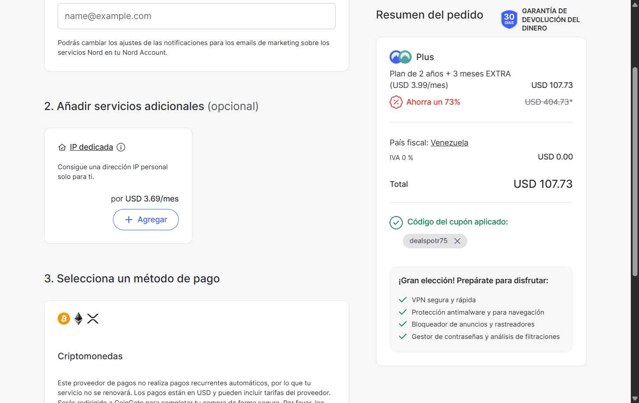The width and height of the screenshot is (639, 403).
Task: Click the Plus plan logo icon
Action: (x=400, y=57)
